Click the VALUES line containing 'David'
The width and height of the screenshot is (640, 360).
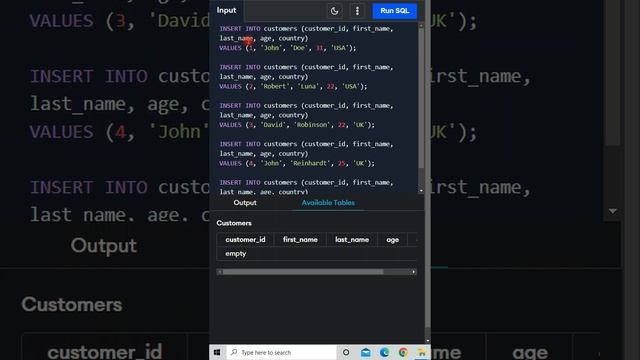pos(297,125)
